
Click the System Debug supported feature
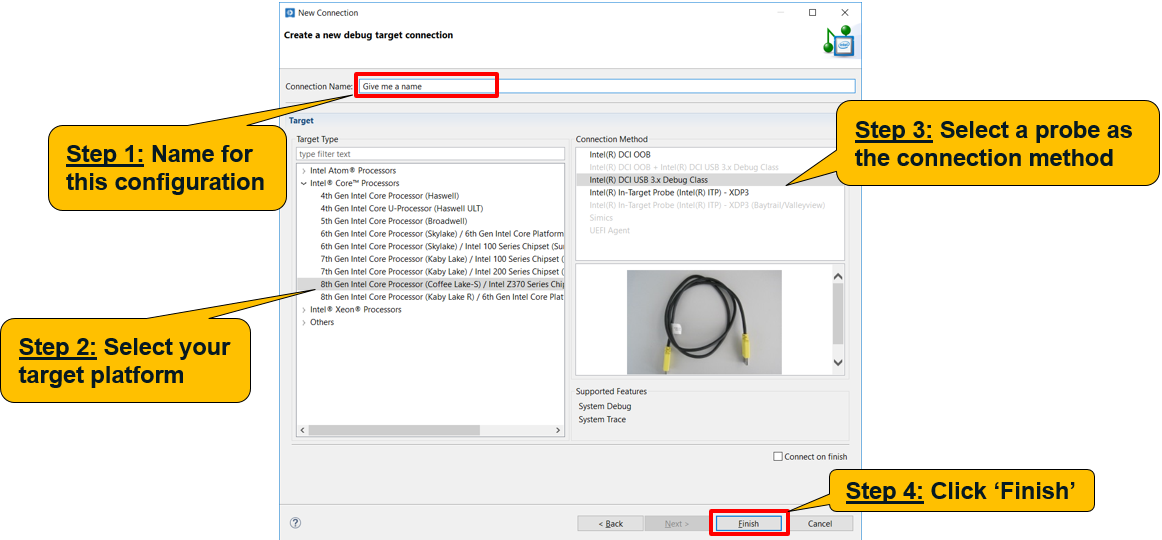tap(605, 406)
